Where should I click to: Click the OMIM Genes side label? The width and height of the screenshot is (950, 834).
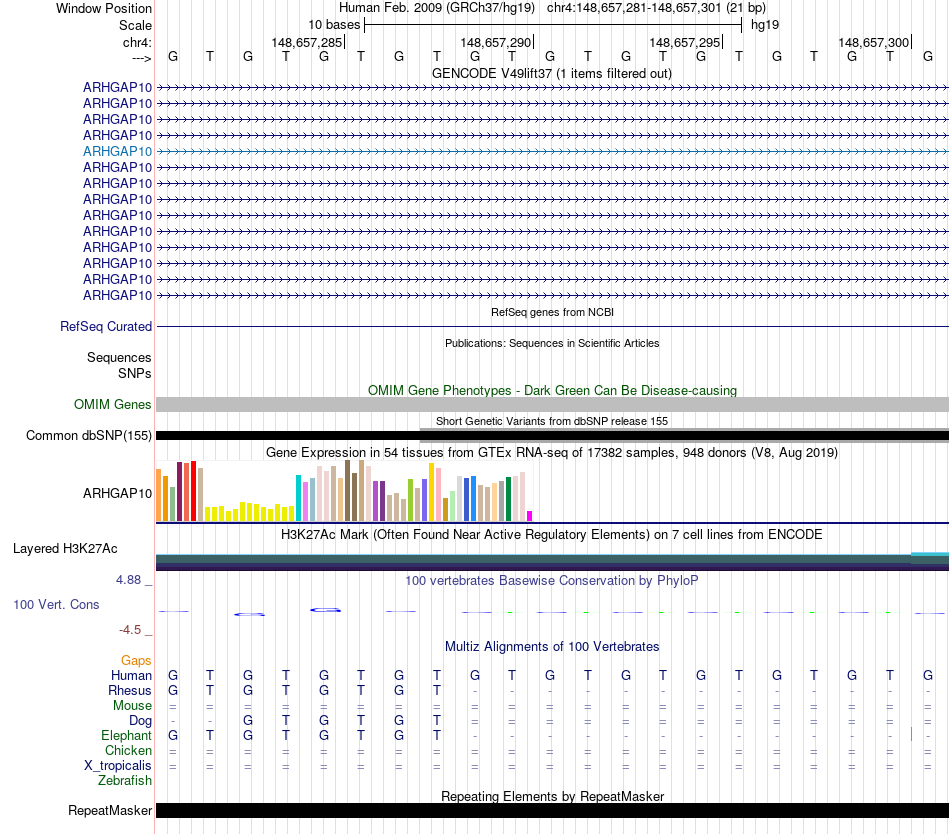[x=113, y=405]
